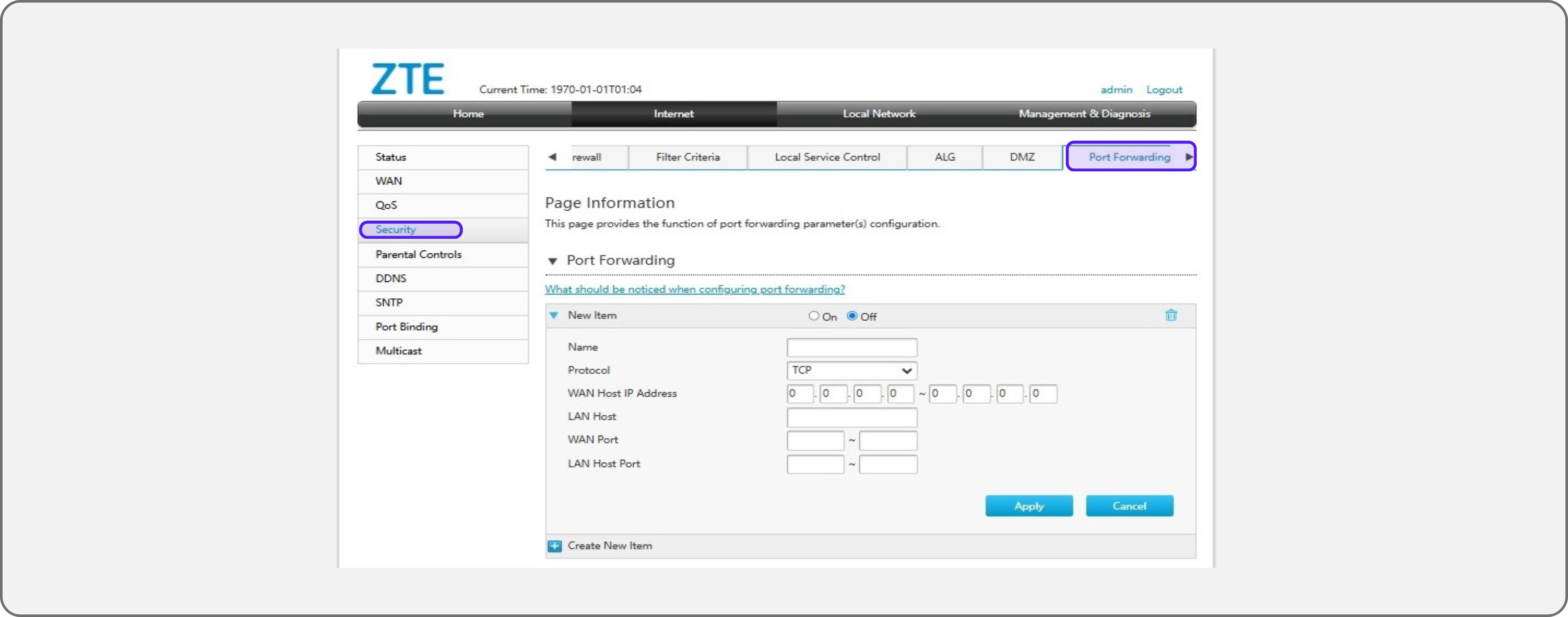Screen dimensions: 1568x617
Task: Switch to the ALG tab
Action: (945, 157)
